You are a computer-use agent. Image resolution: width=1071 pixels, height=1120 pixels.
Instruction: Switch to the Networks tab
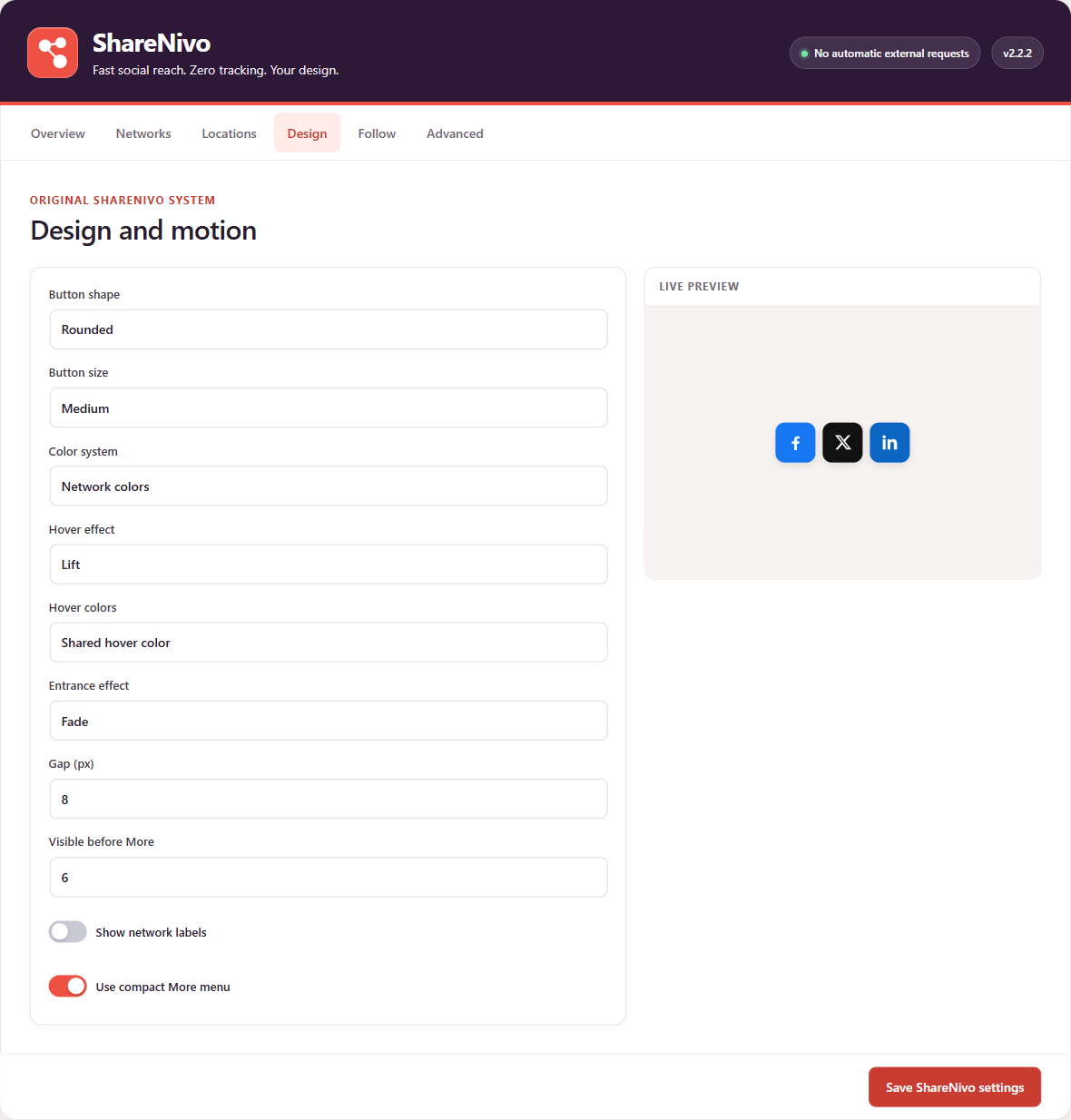click(143, 133)
